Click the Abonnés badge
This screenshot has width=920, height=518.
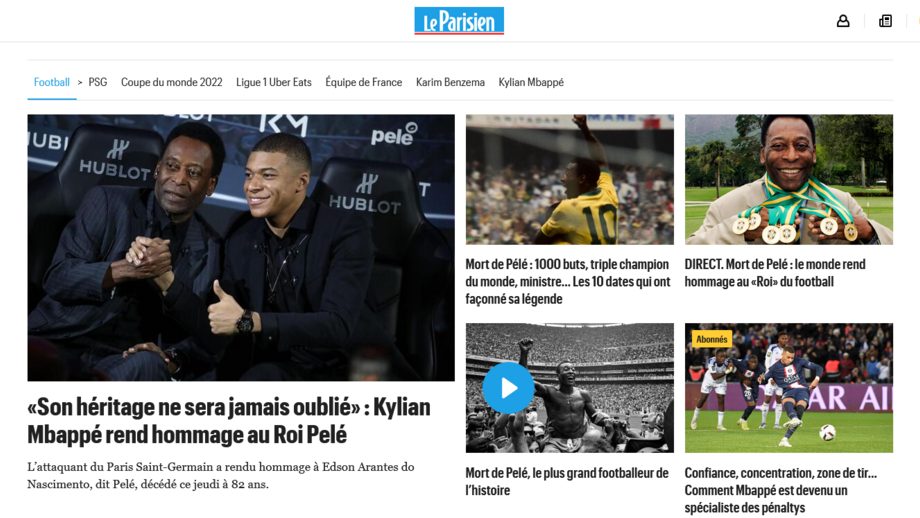[712, 339]
